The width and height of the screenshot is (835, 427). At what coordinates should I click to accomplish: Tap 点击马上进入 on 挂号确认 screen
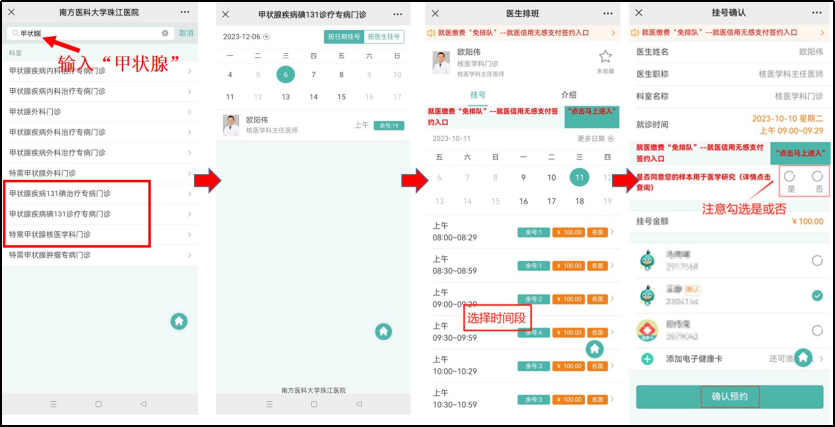(x=800, y=153)
